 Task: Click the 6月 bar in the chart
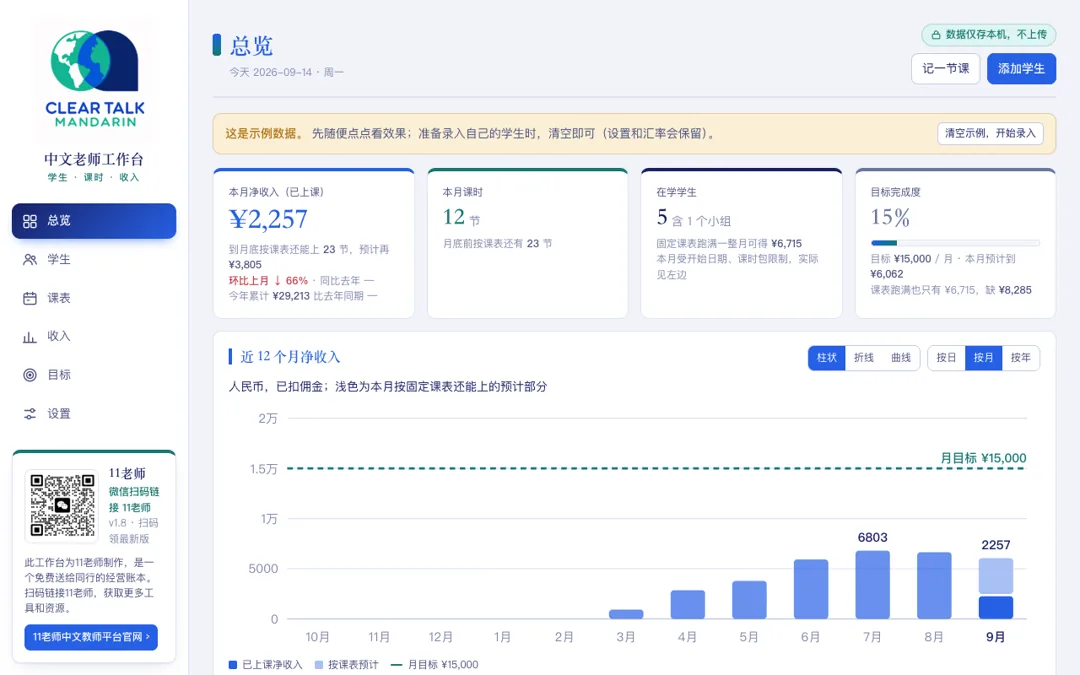(811, 589)
